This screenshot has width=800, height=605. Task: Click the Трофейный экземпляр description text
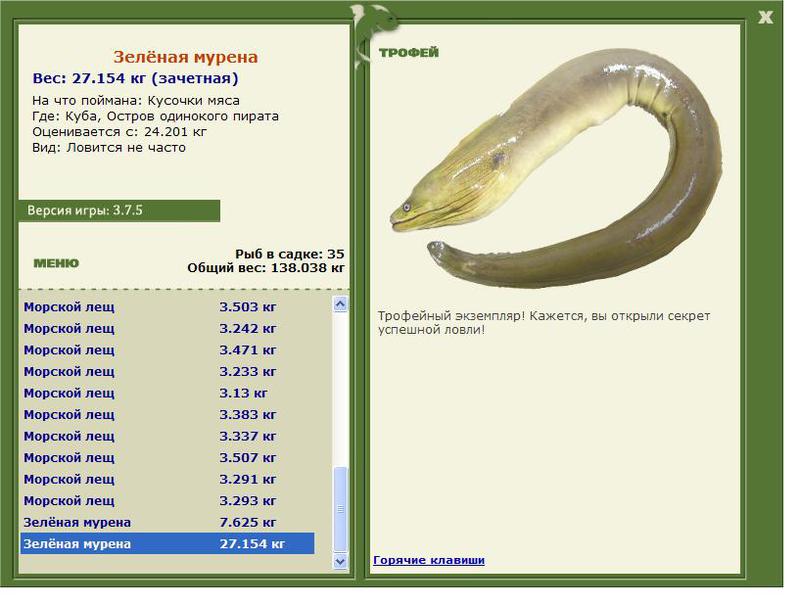[x=544, y=322]
